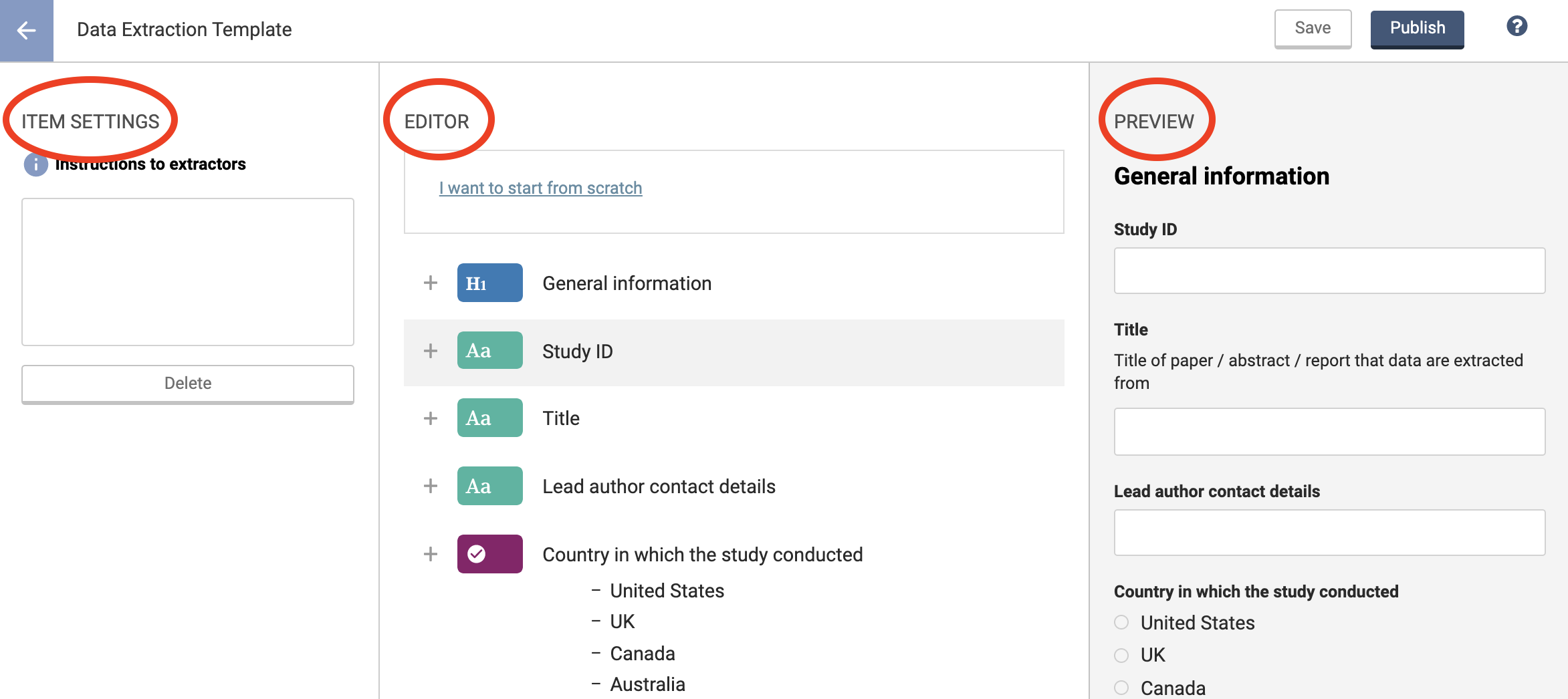Image resolution: width=1568 pixels, height=699 pixels.
Task: Click the info icon beside Instructions to extractors
Action: pos(35,164)
